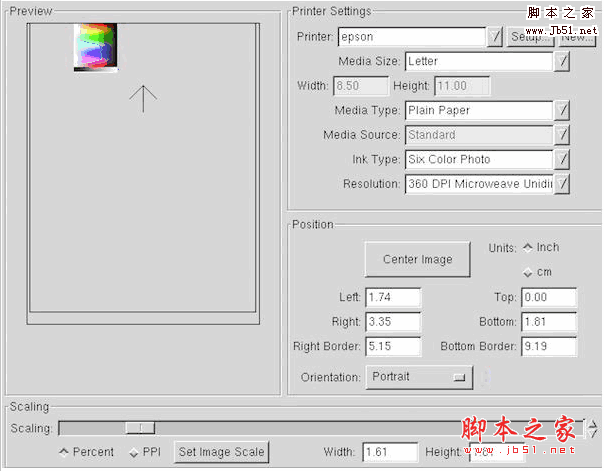Click the Left position field 1.74

click(393, 297)
